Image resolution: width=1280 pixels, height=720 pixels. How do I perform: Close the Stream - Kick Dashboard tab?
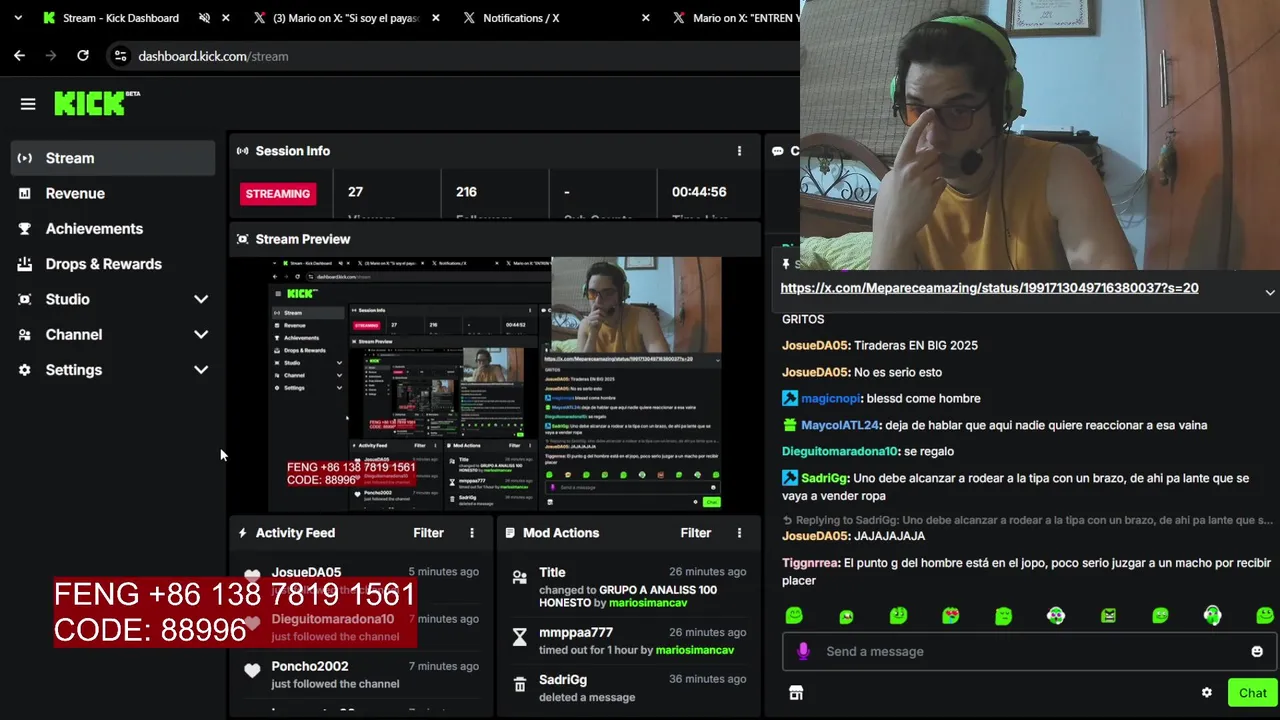226,18
